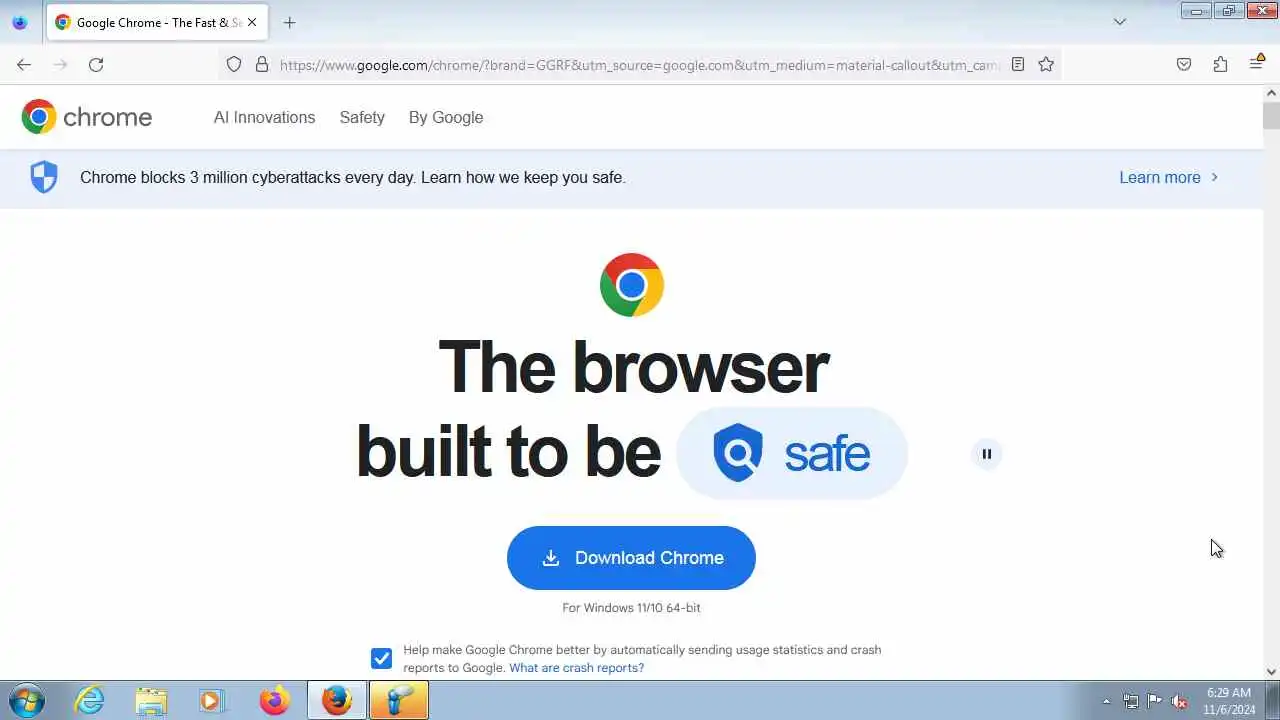Open the AI Innovations menu
This screenshot has width=1280, height=720.
[x=264, y=117]
